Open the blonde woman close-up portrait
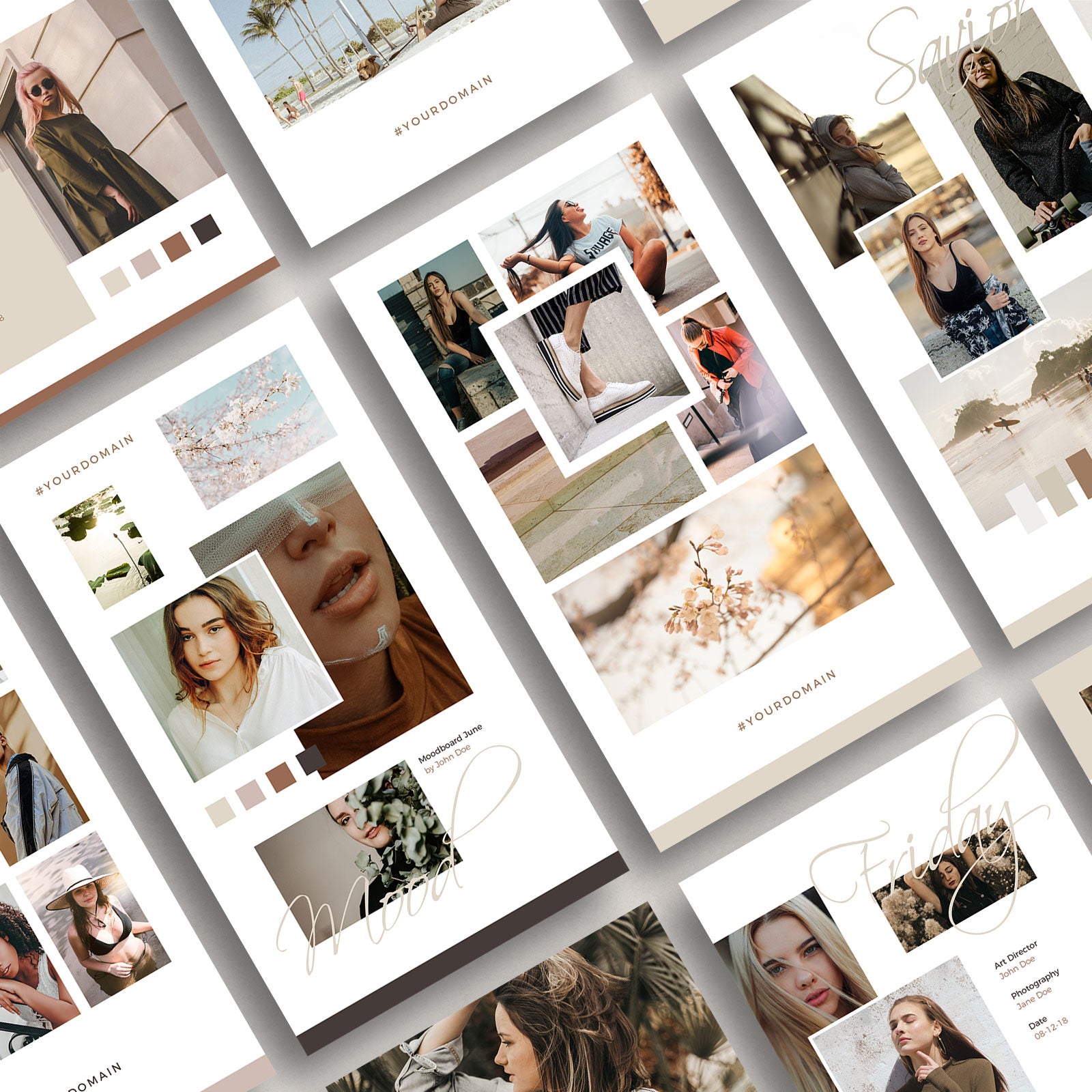Image resolution: width=1092 pixels, height=1092 pixels. pyautogui.click(x=792, y=969)
